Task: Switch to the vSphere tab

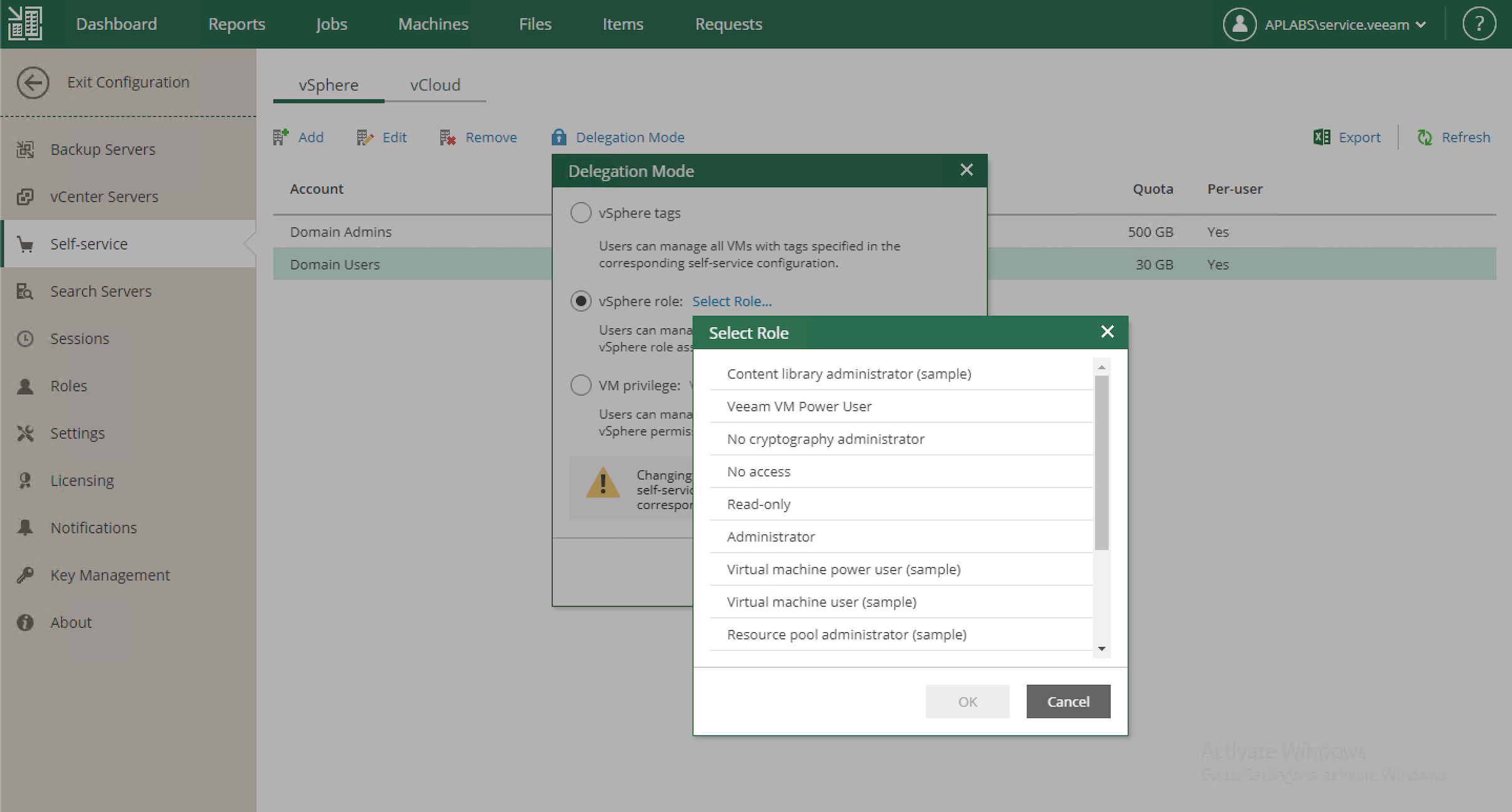Action: (328, 85)
